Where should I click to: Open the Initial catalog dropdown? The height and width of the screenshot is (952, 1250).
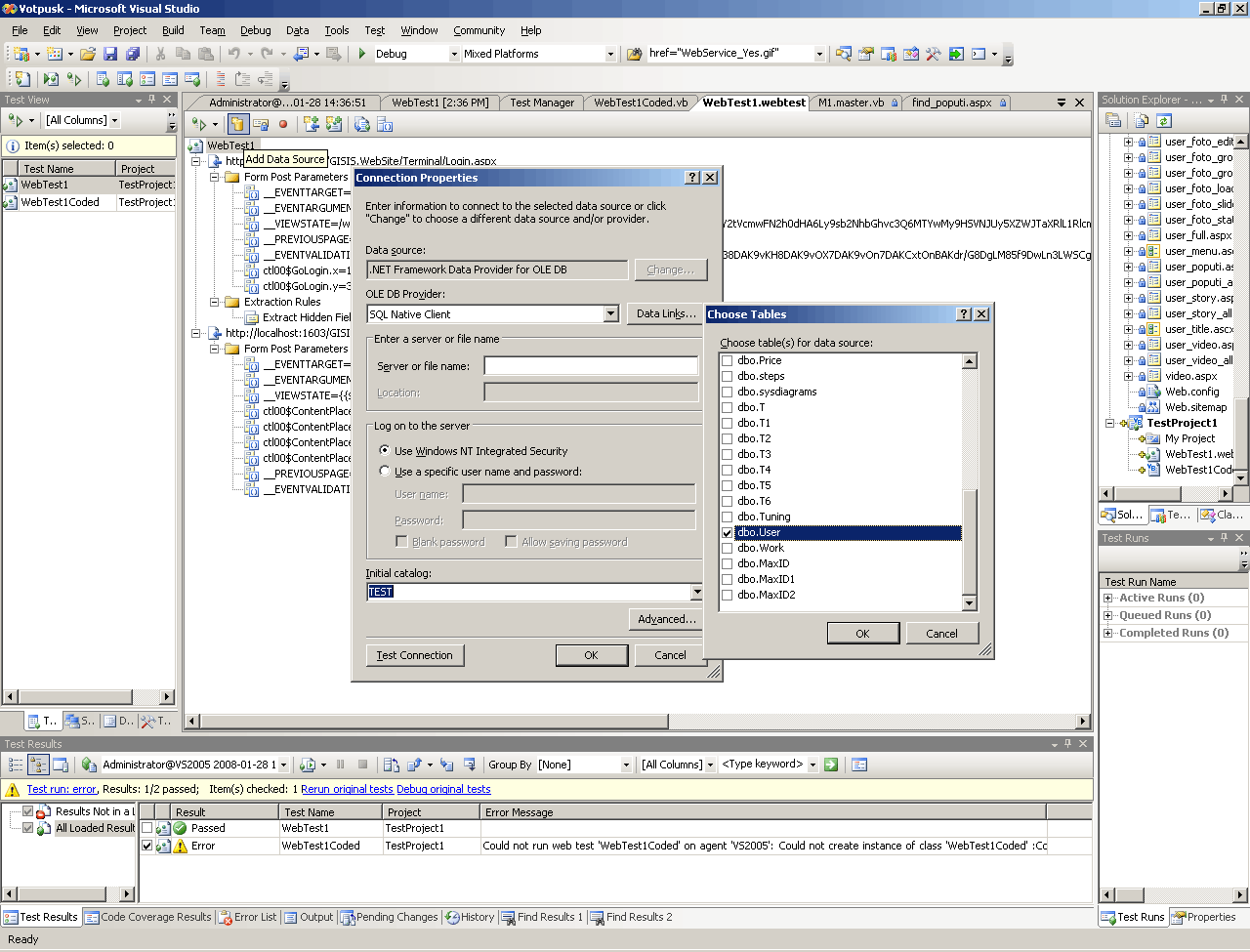point(696,592)
